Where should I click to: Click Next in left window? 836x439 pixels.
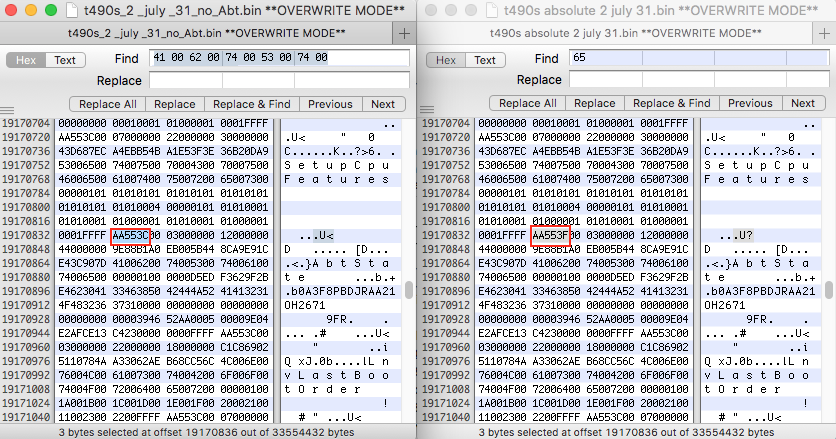point(383,104)
